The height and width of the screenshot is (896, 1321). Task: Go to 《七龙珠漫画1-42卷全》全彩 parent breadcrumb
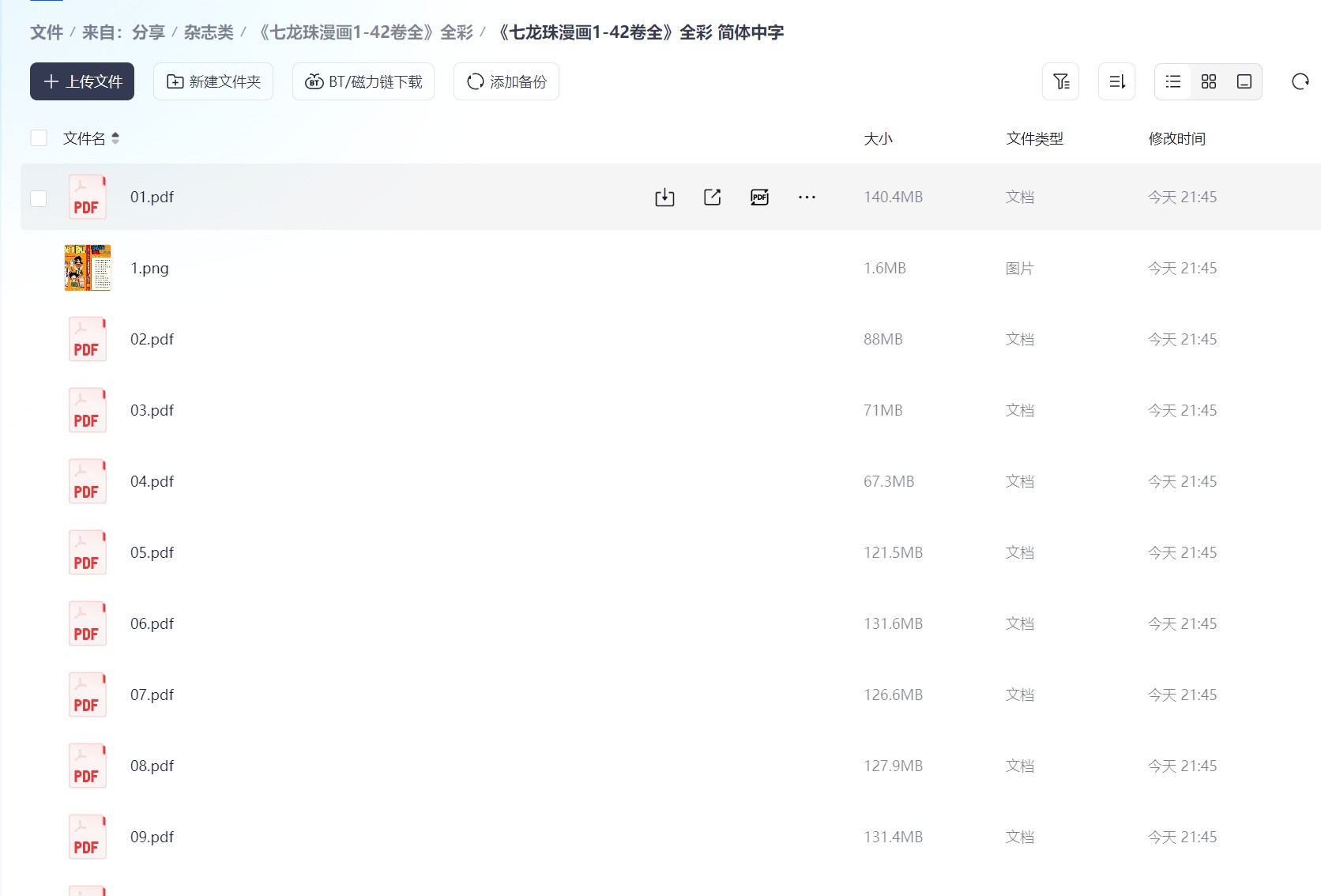click(365, 32)
